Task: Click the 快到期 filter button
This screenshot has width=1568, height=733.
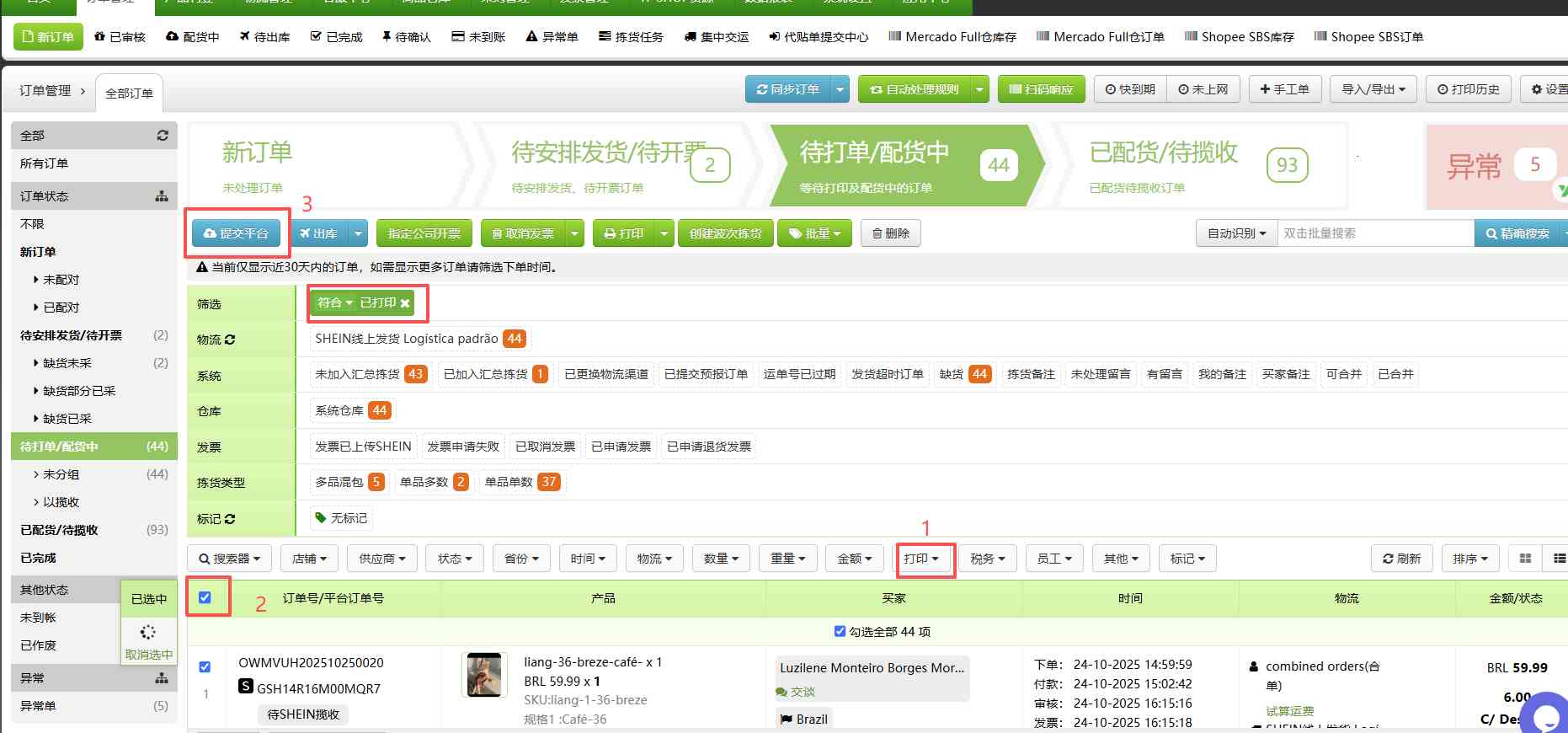Action: point(1130,89)
